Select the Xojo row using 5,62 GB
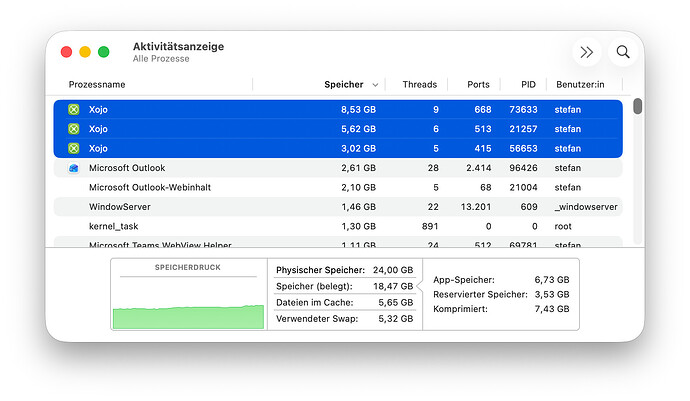 coord(338,129)
